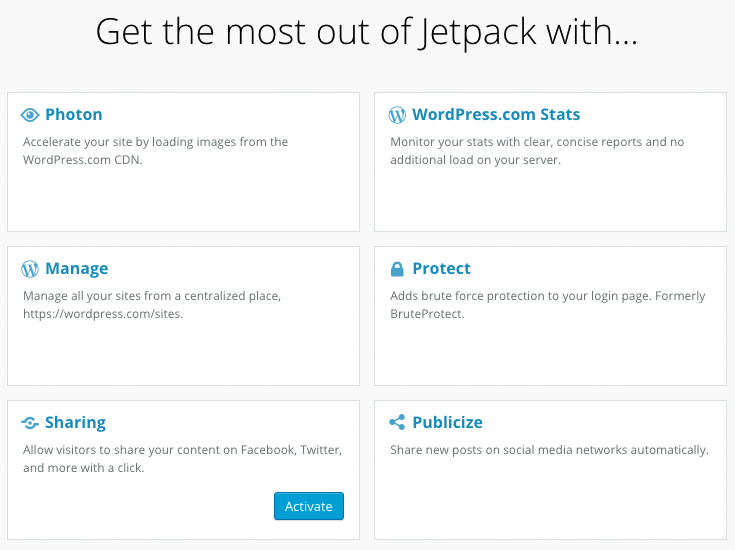
Task: Click the Sharing icon next to its title
Action: pyautogui.click(x=30, y=423)
